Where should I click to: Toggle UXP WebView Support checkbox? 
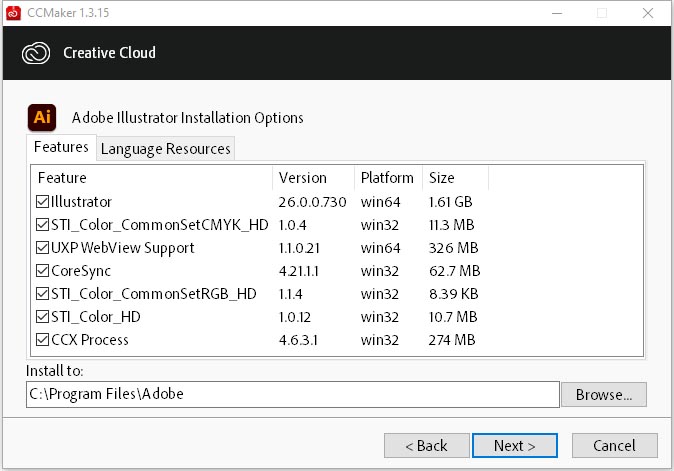click(x=42, y=248)
